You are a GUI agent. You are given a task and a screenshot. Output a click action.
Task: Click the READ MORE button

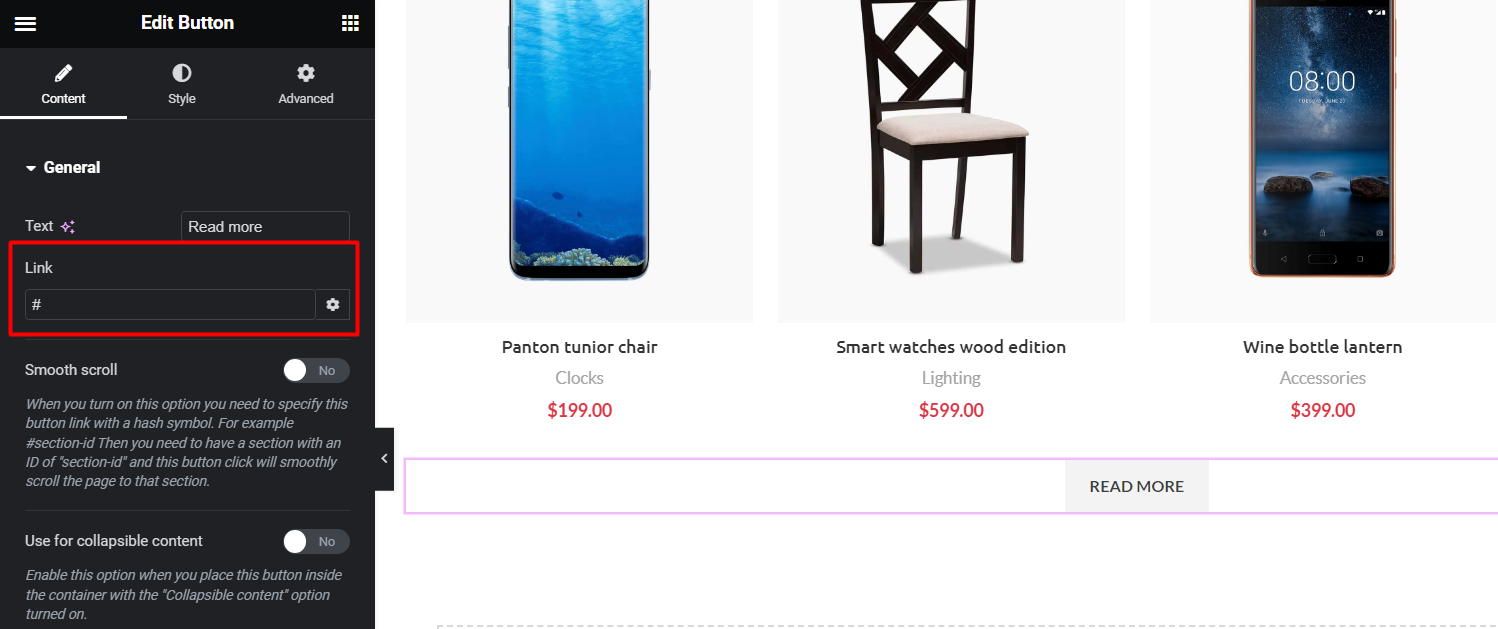(1137, 486)
